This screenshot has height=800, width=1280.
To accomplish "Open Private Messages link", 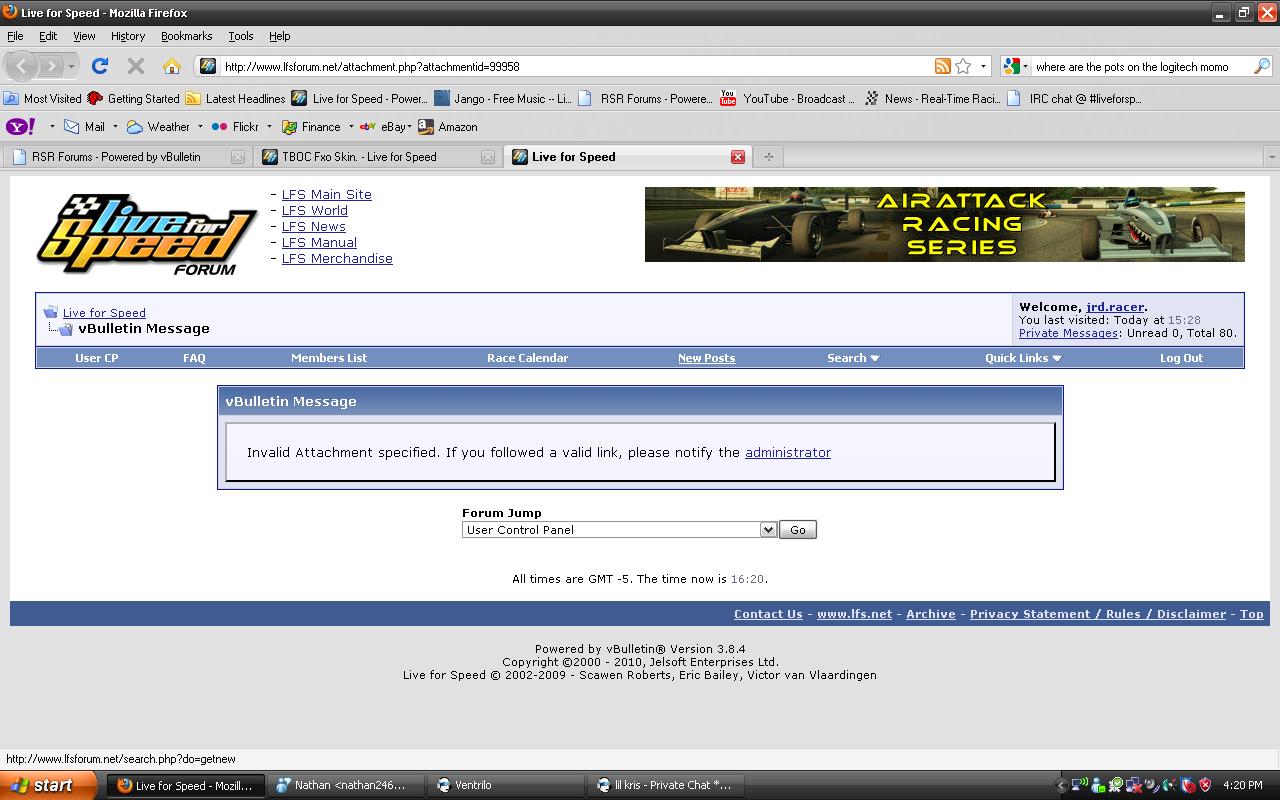I will coord(1068,333).
